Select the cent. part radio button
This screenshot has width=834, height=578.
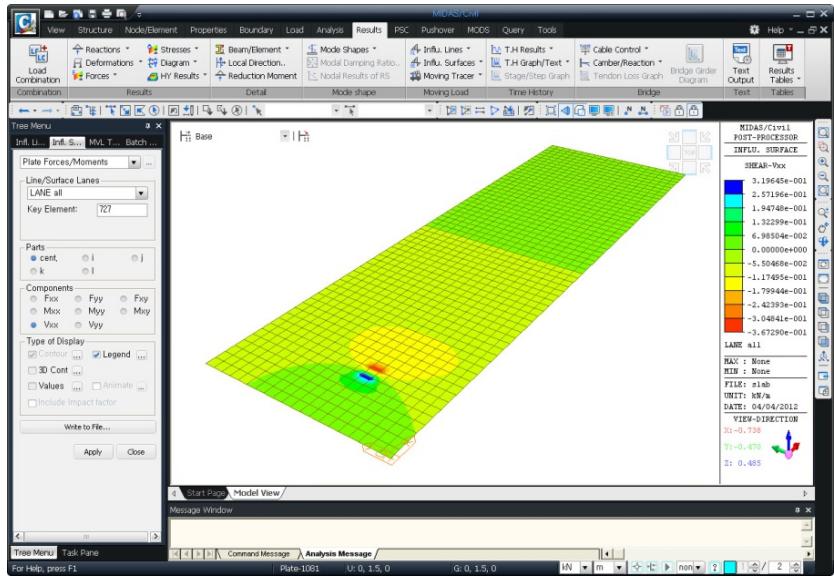tap(34, 258)
